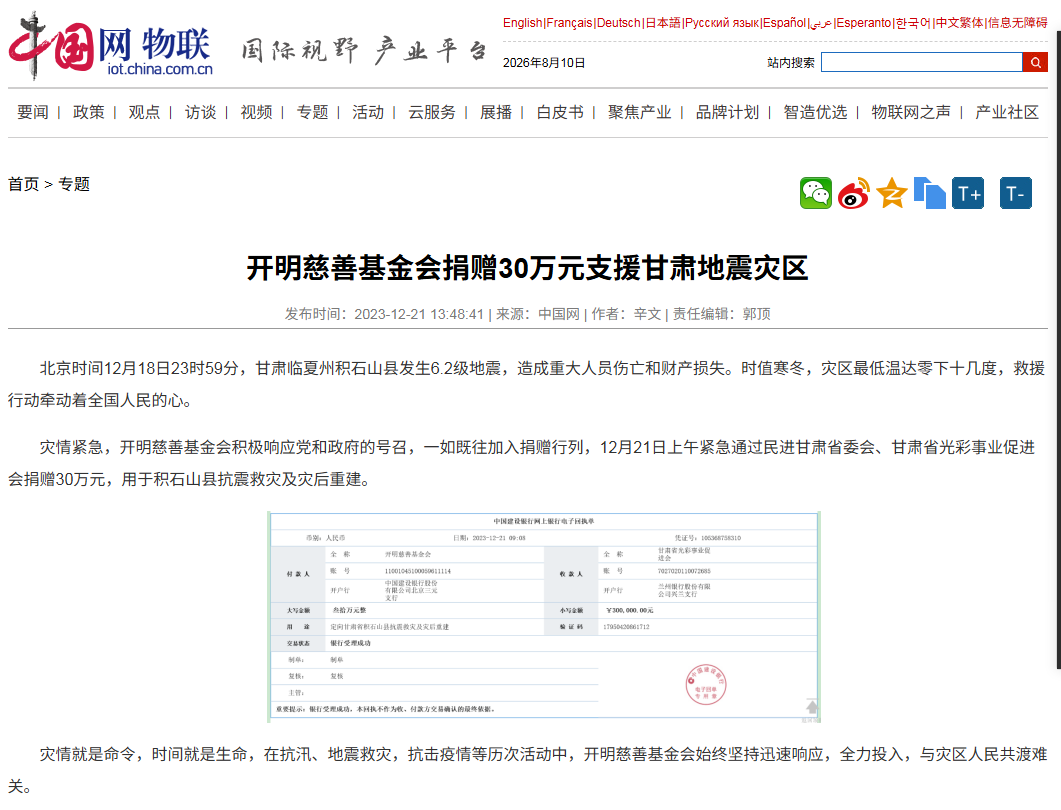Open the 智造优选 navigation menu item

coord(815,112)
